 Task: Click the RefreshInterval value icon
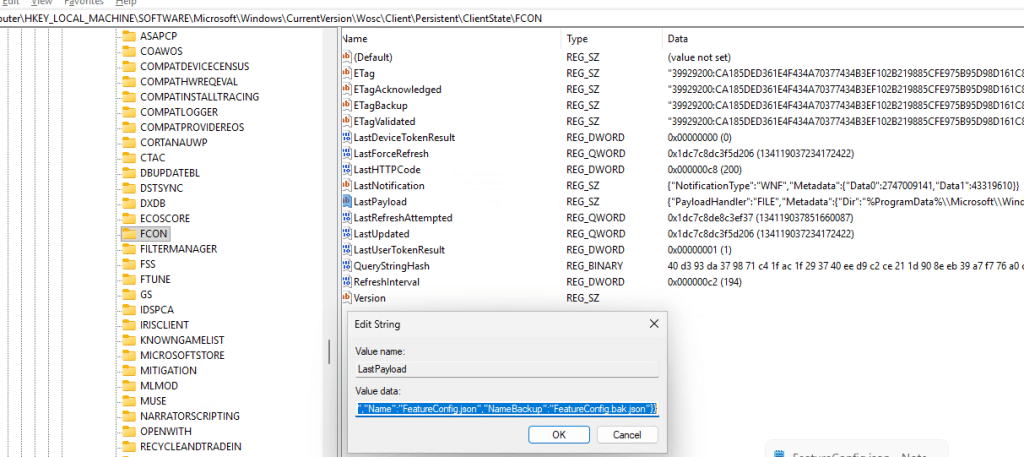click(x=346, y=282)
